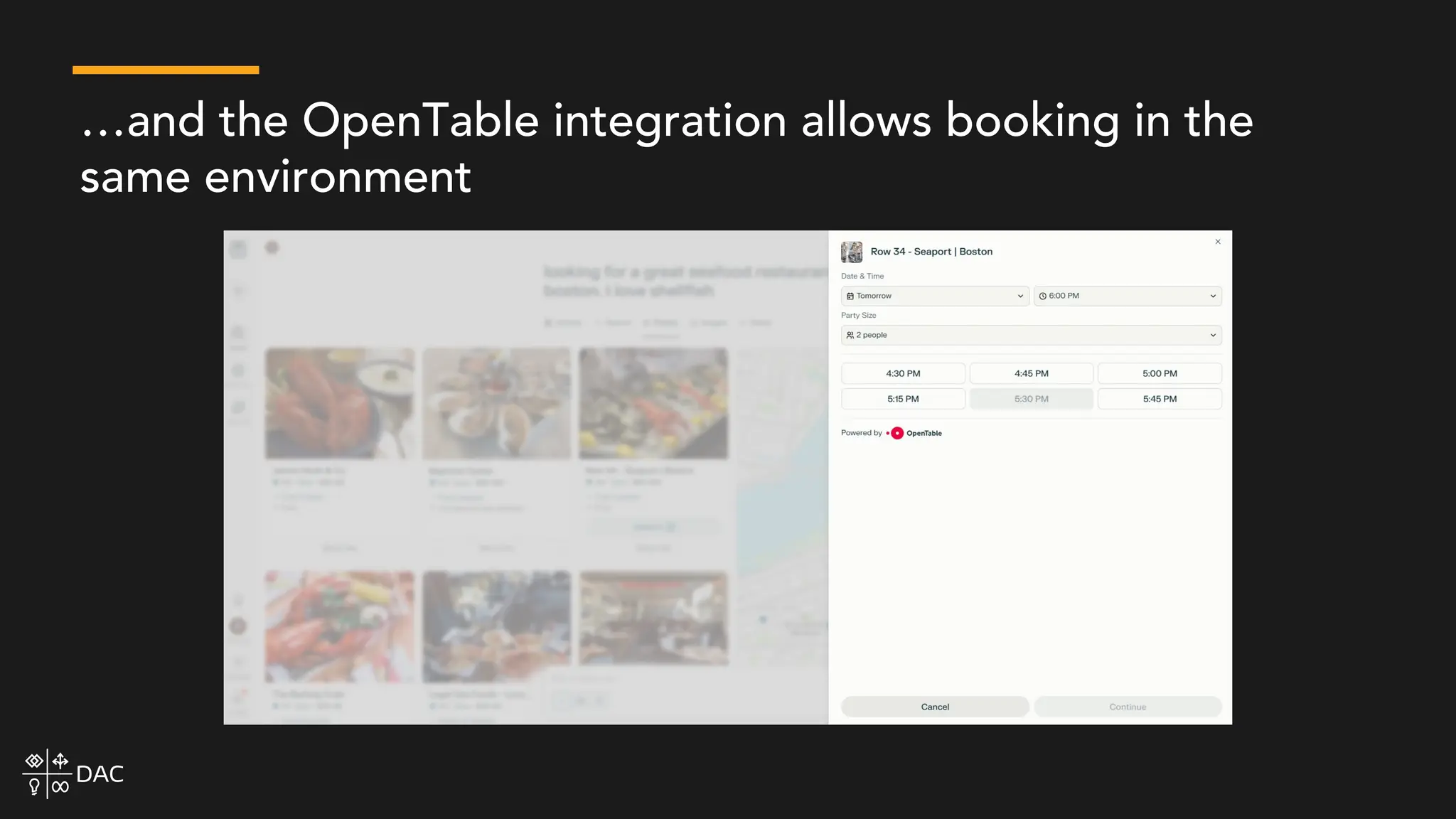Click the OpenTable logo
Image resolution: width=1456 pixels, height=819 pixels.
coord(914,433)
